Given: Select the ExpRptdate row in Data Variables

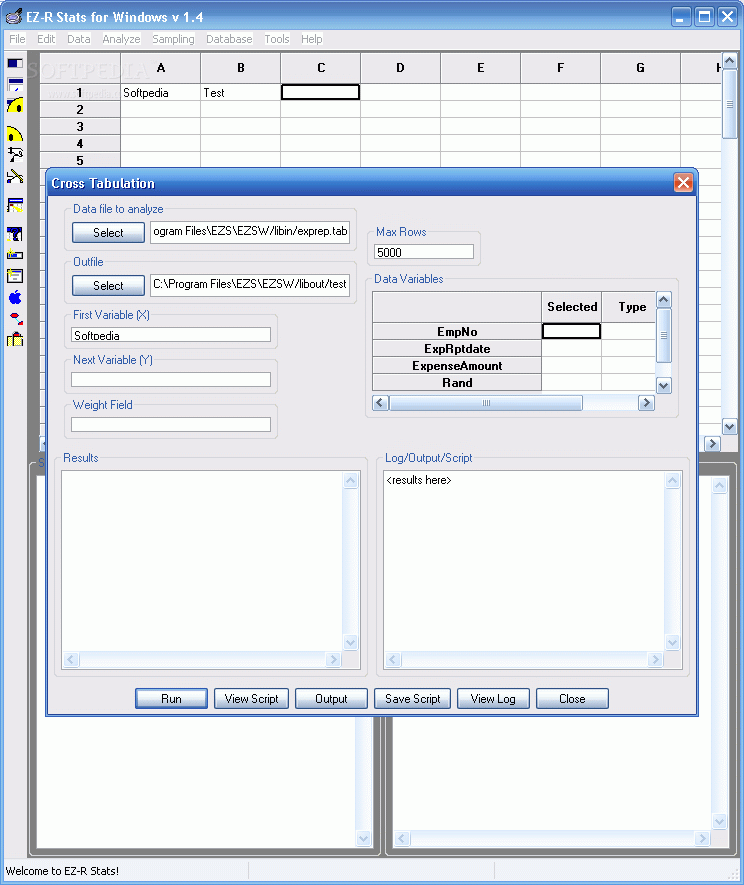Looking at the screenshot, I should pyautogui.click(x=457, y=348).
